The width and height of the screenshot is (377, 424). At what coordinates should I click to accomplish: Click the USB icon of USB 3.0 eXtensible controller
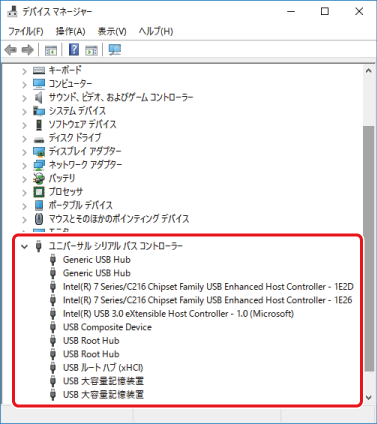pos(53,314)
